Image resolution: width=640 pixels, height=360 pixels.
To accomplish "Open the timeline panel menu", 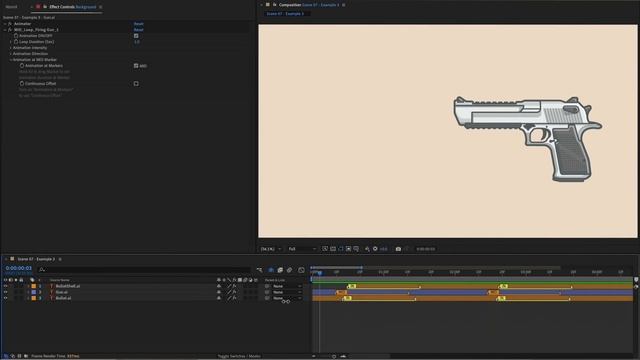I will pos(60,259).
